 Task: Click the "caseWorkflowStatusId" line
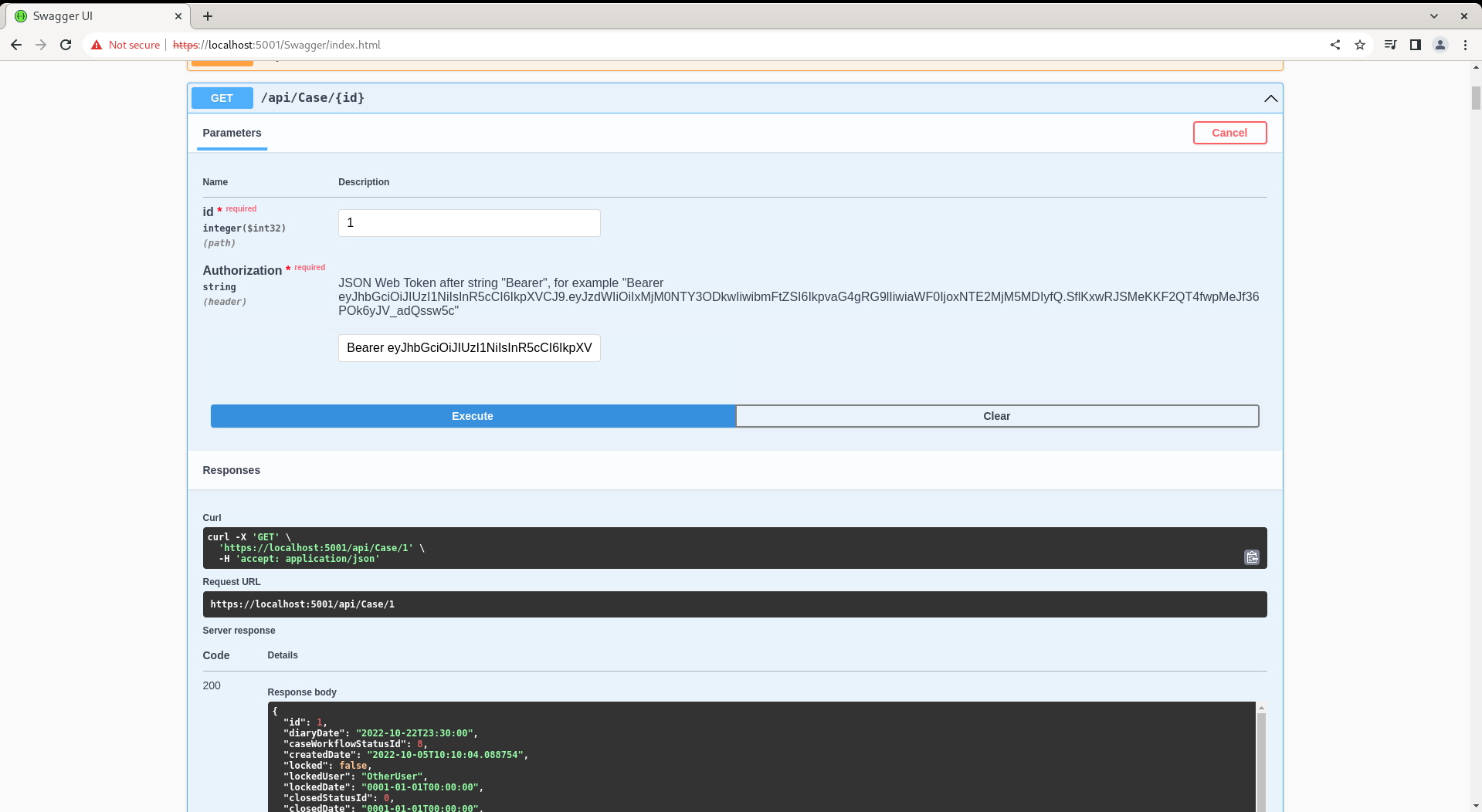point(354,744)
